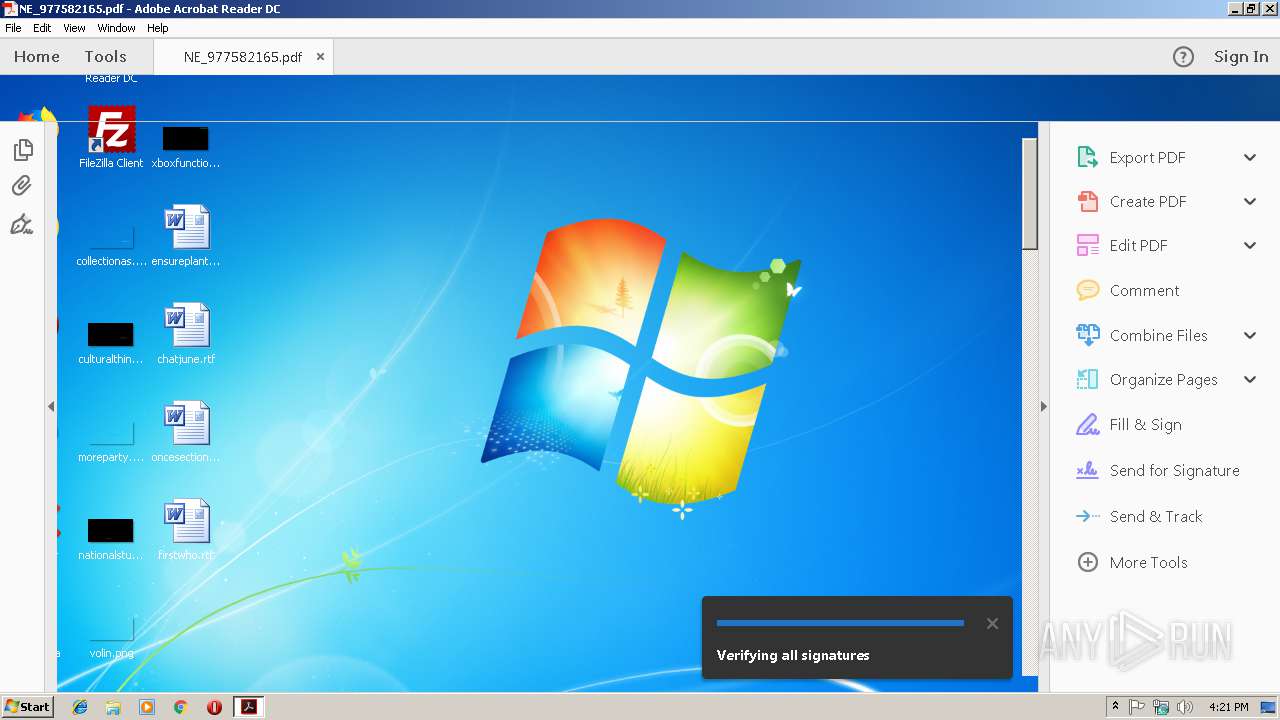Click the Comment tool label
1280x720 pixels.
click(x=1144, y=290)
